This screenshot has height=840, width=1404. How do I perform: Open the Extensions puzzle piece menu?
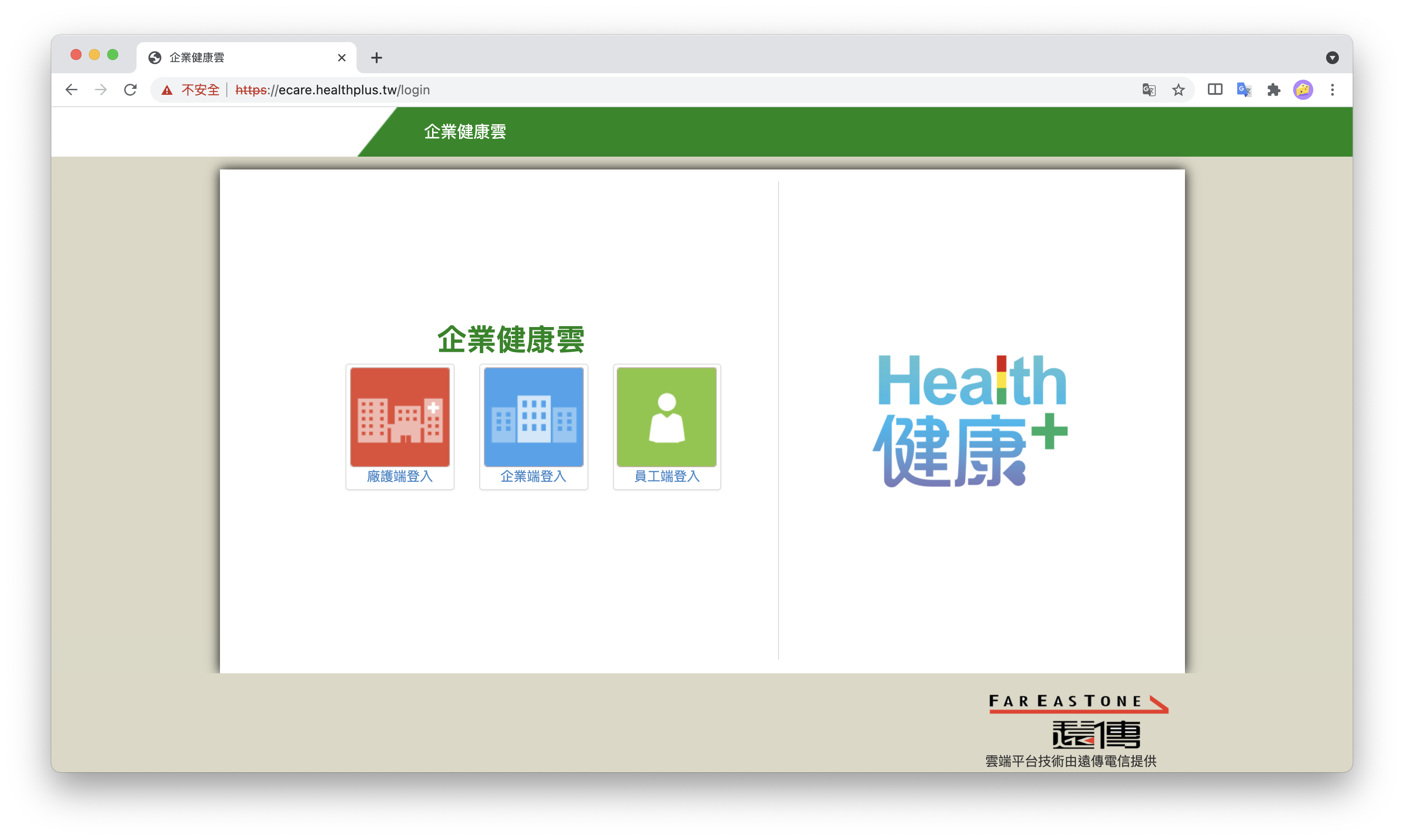[x=1274, y=89]
